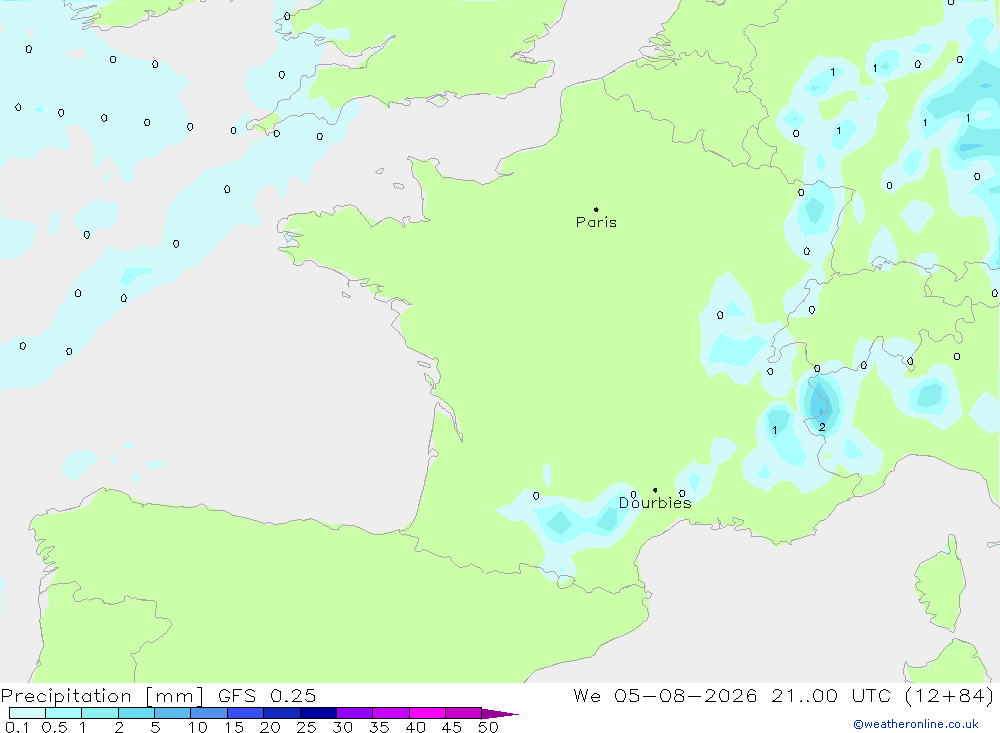The width and height of the screenshot is (1000, 733).
Task: Click the above-50 mm legend arrow tip
Action: (x=500, y=714)
